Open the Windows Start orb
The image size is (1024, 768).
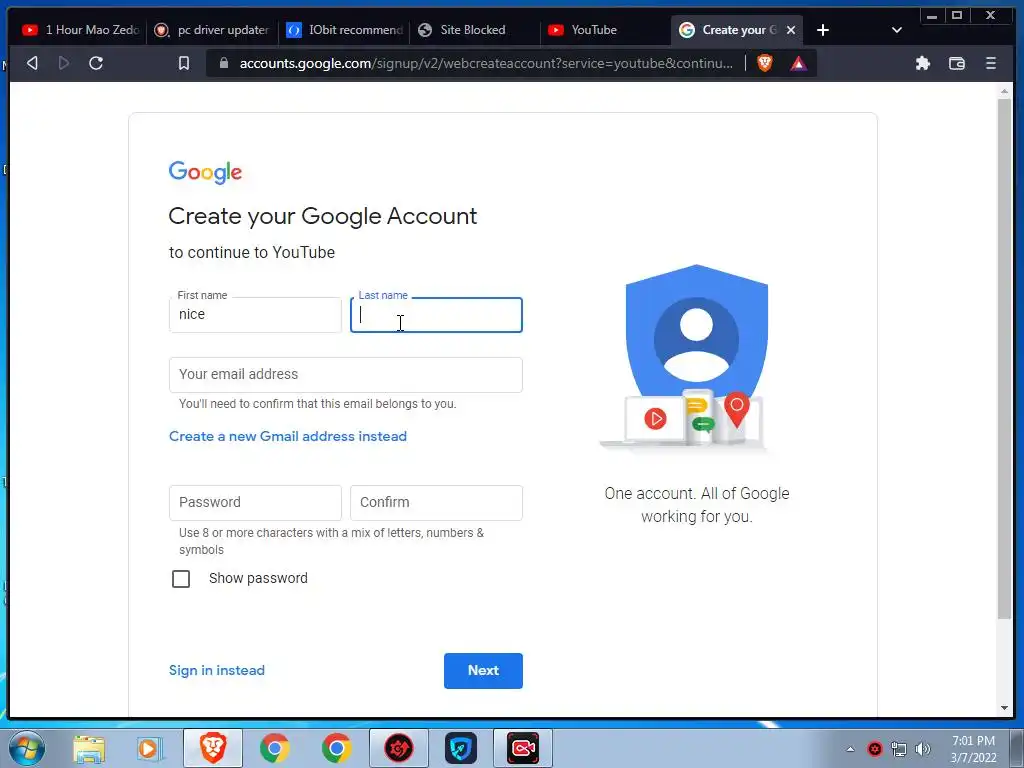[x=27, y=748]
